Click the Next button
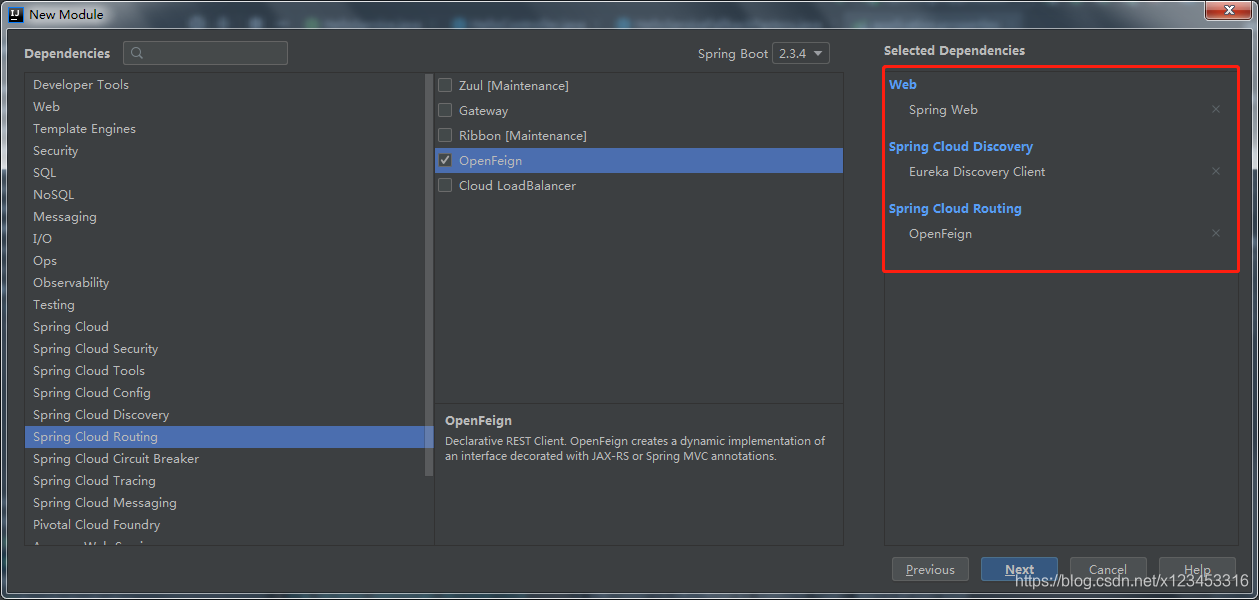The image size is (1259, 600). click(x=1020, y=570)
